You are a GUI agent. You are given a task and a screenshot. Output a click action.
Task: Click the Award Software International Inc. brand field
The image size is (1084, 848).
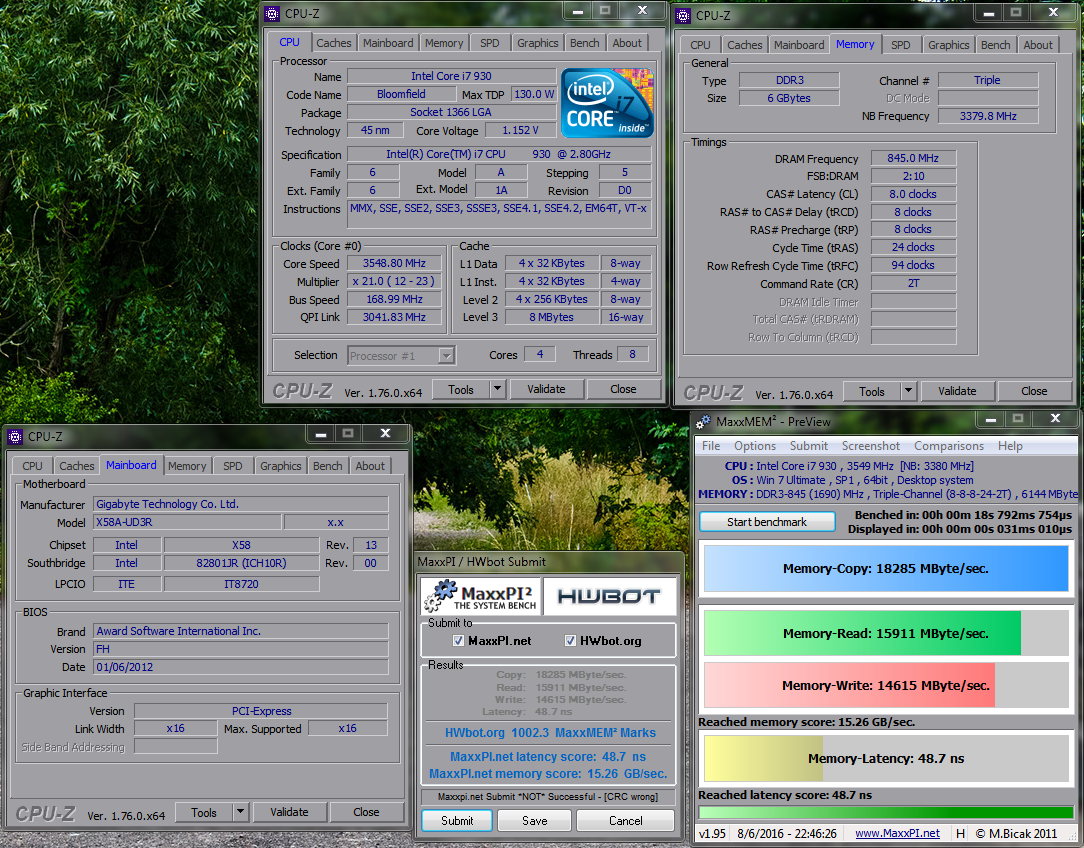[241, 631]
